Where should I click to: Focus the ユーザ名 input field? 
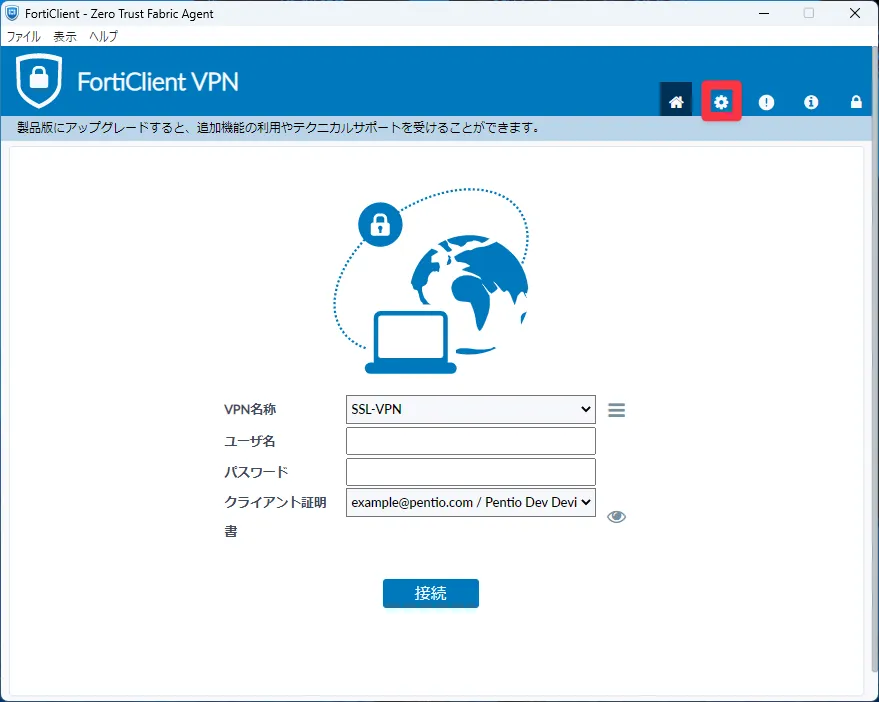(x=470, y=441)
